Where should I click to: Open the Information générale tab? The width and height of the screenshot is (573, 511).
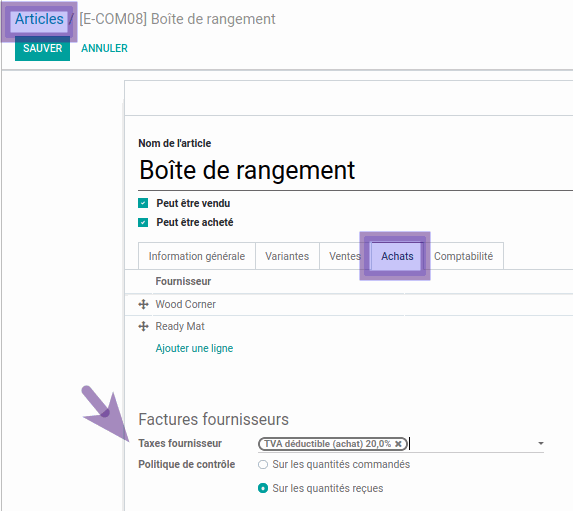(197, 256)
